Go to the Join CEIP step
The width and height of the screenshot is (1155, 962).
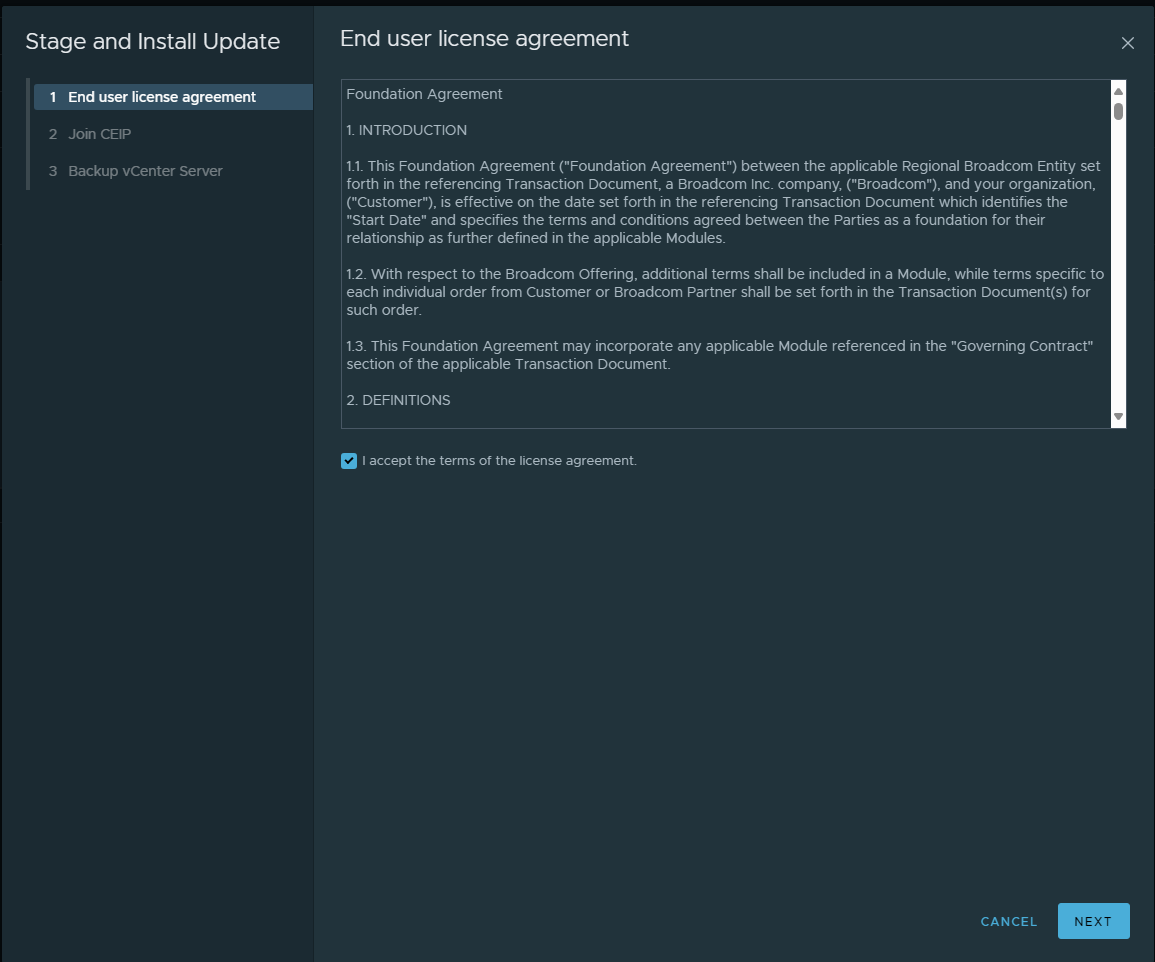click(x=99, y=134)
